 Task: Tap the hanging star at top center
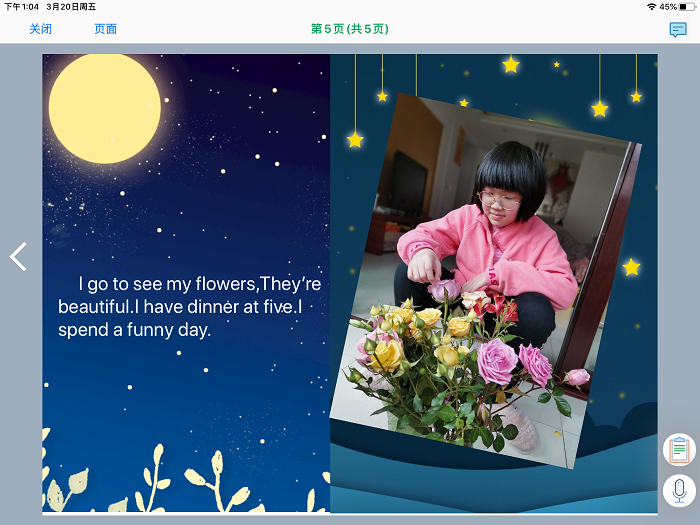(x=511, y=65)
